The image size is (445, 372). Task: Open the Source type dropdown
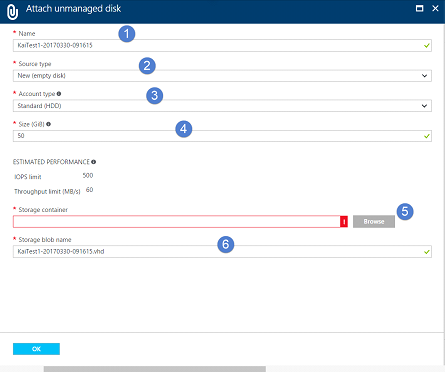coord(222,76)
